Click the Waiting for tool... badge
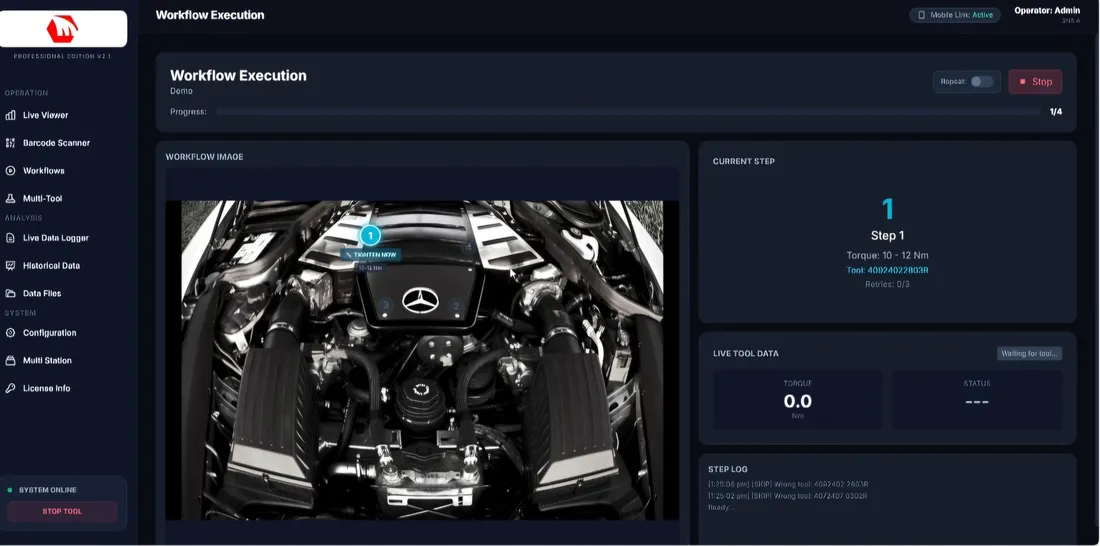Screen dimensions: 1100x546 tap(1029, 353)
